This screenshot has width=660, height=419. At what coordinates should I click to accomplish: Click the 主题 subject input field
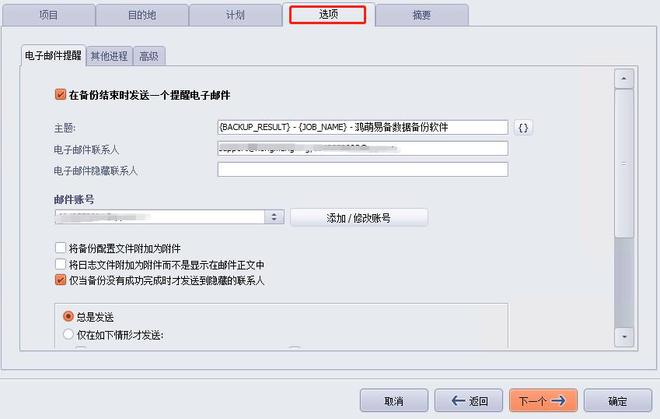click(x=363, y=127)
